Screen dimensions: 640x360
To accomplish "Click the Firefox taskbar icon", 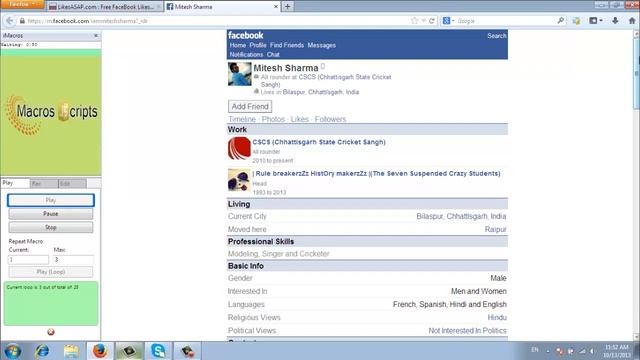I will tap(100, 351).
